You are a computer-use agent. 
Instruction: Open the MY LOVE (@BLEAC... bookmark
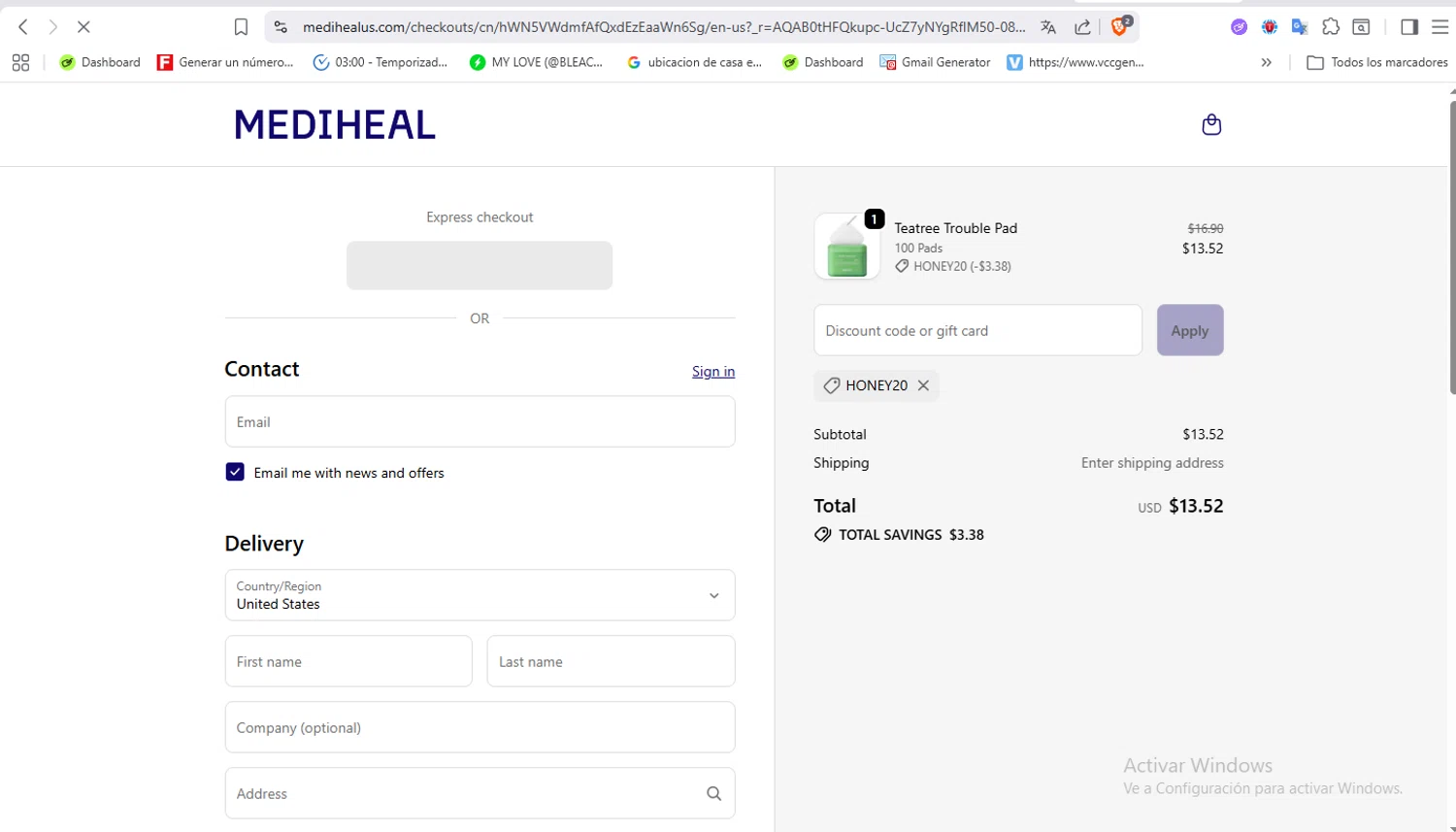[x=536, y=62]
